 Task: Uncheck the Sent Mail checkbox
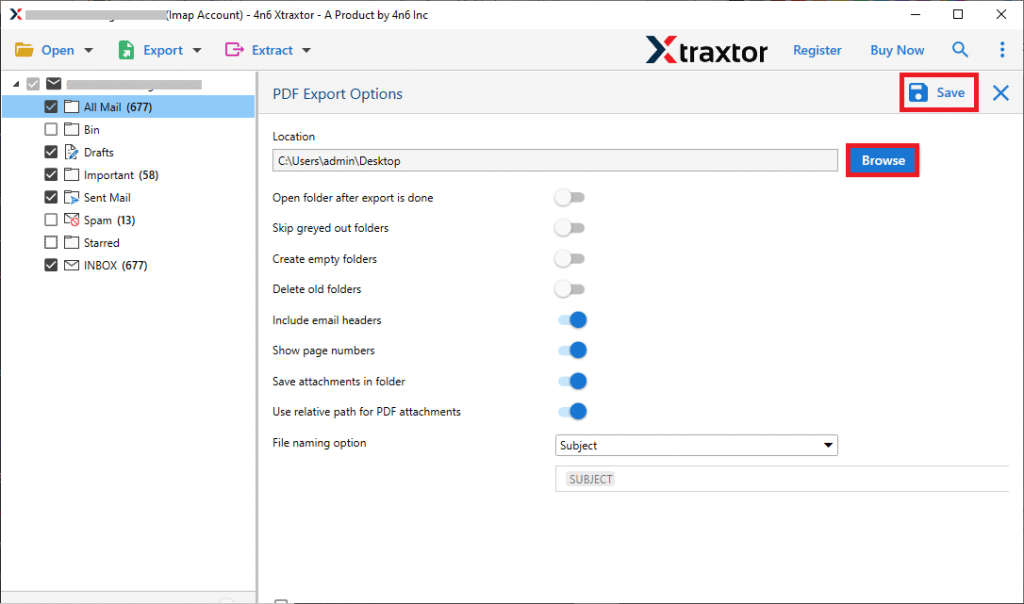pyautogui.click(x=51, y=197)
